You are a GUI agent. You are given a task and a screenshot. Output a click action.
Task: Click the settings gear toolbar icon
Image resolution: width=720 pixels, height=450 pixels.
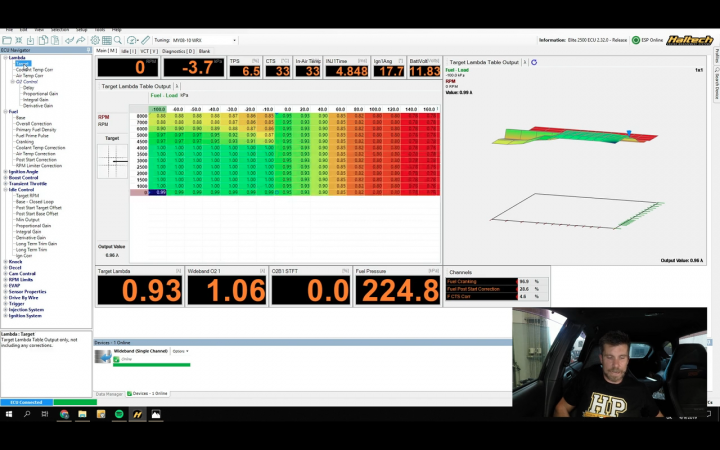94,40
